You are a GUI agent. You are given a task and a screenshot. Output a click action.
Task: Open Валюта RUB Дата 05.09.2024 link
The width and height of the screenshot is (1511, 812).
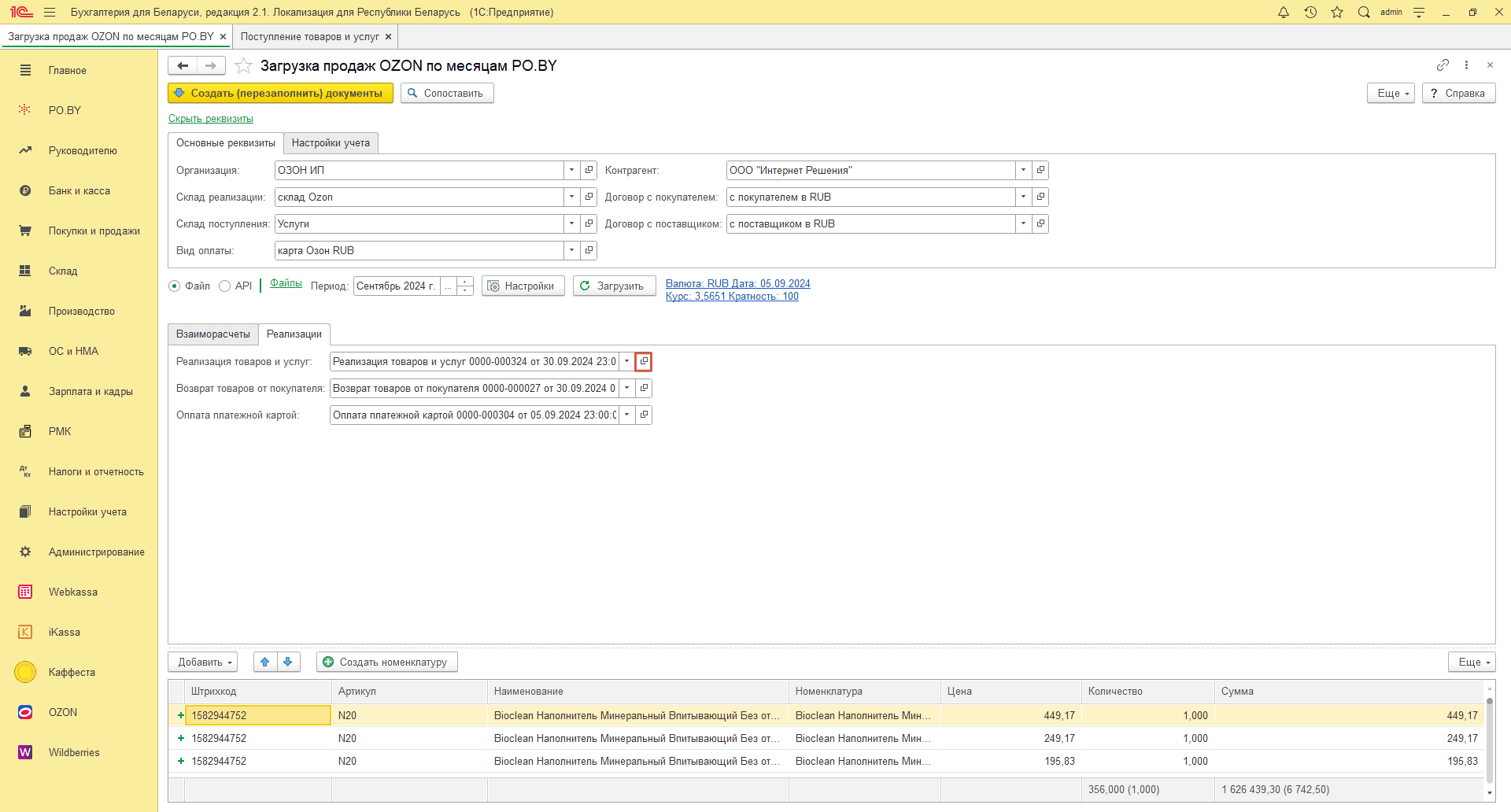[738, 284]
